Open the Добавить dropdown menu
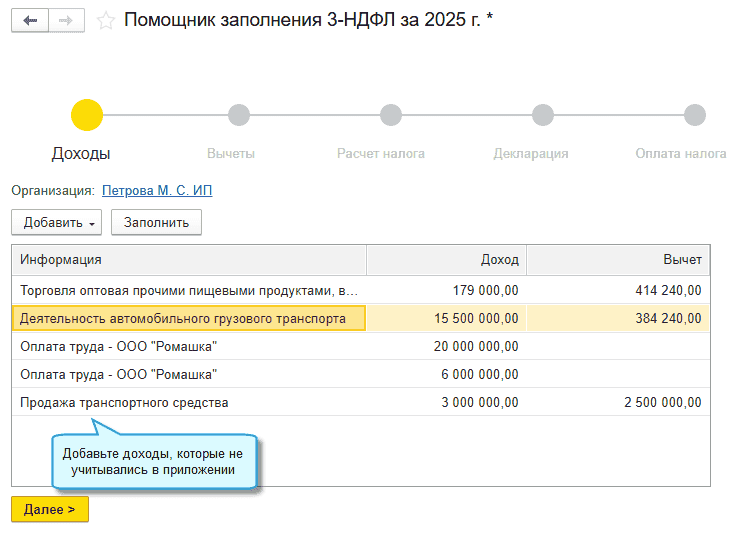 click(57, 222)
